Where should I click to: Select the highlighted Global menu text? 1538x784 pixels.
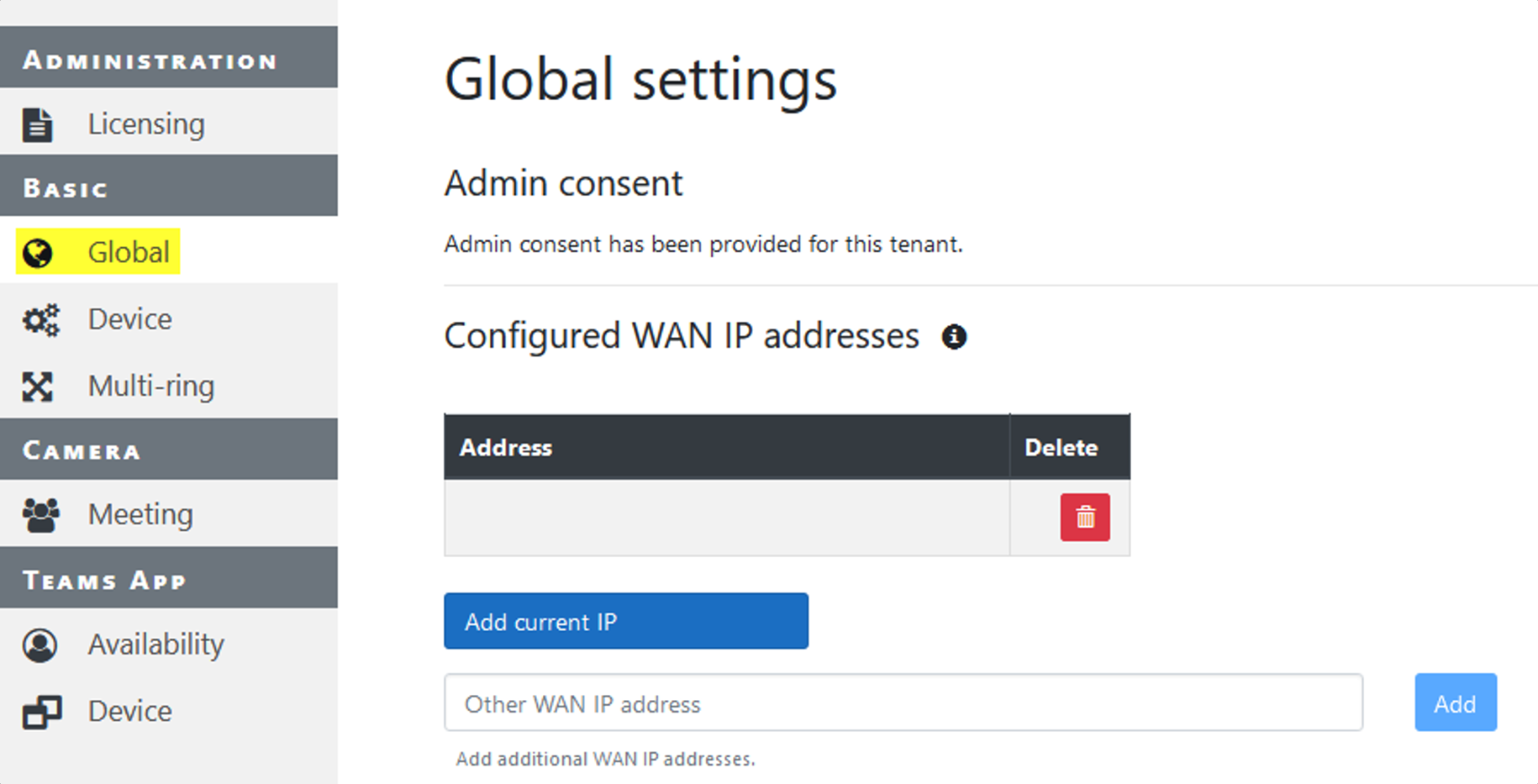click(x=128, y=253)
